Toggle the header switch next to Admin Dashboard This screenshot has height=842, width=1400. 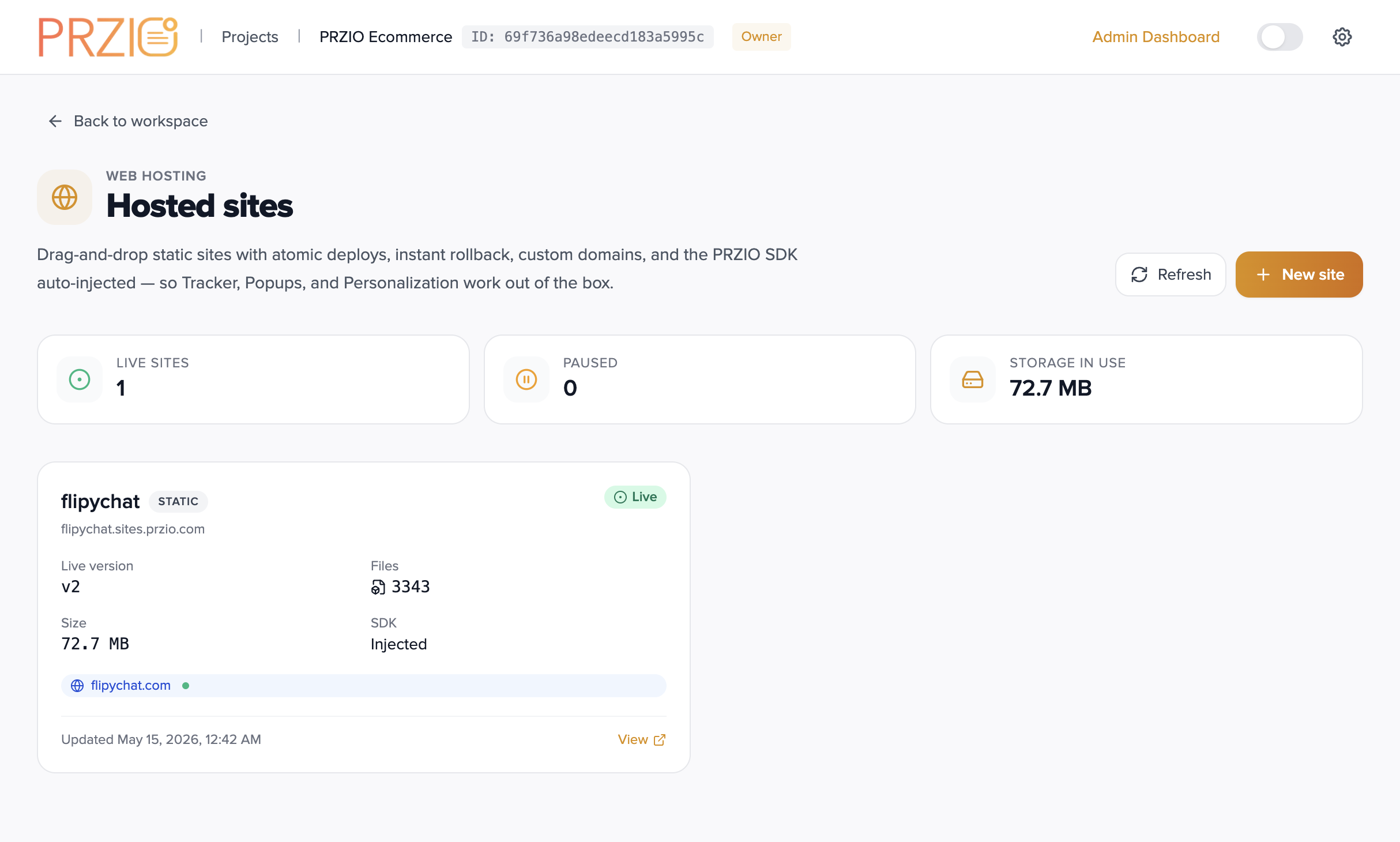1279,37
